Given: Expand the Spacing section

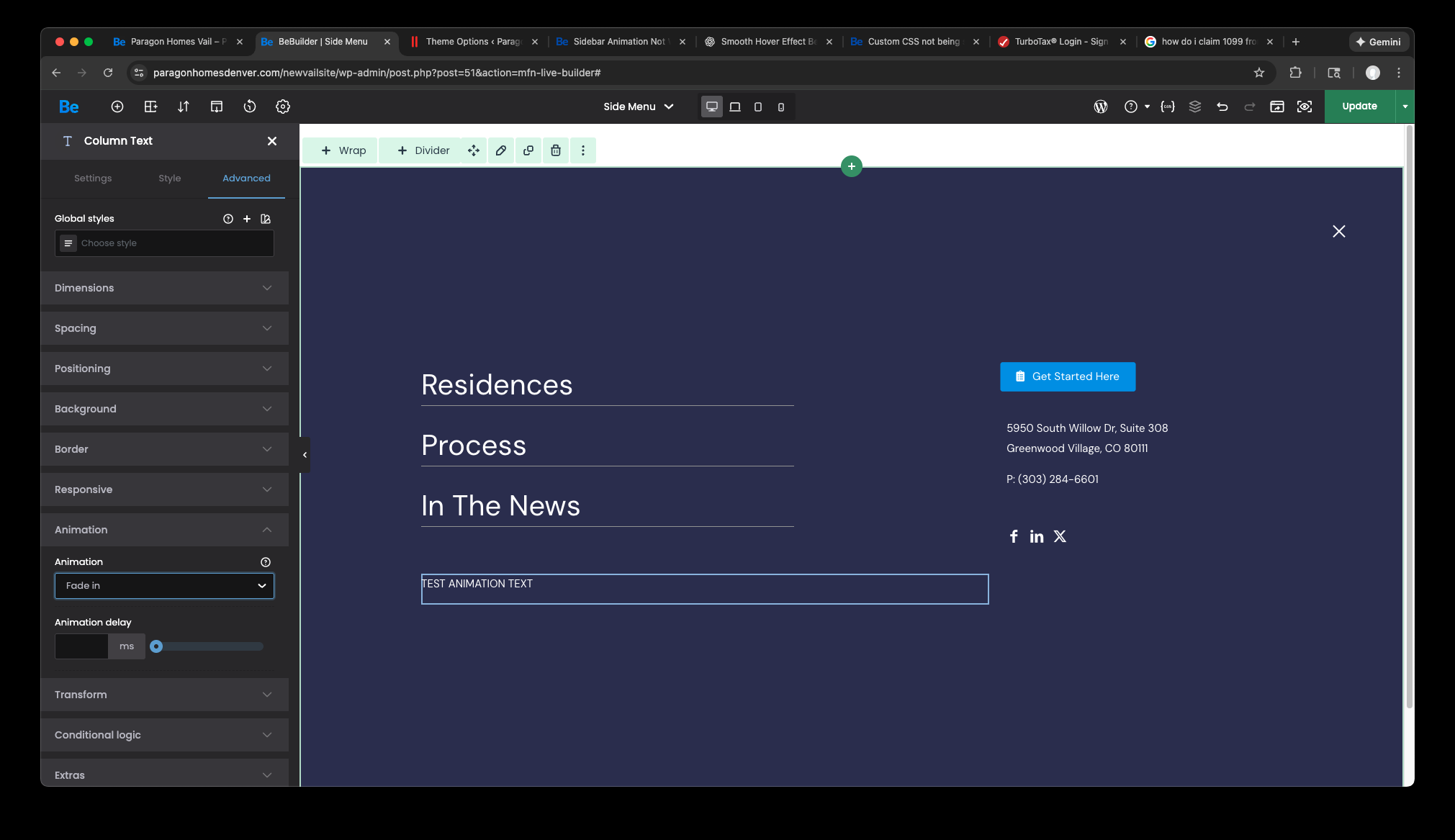Looking at the screenshot, I should (164, 328).
